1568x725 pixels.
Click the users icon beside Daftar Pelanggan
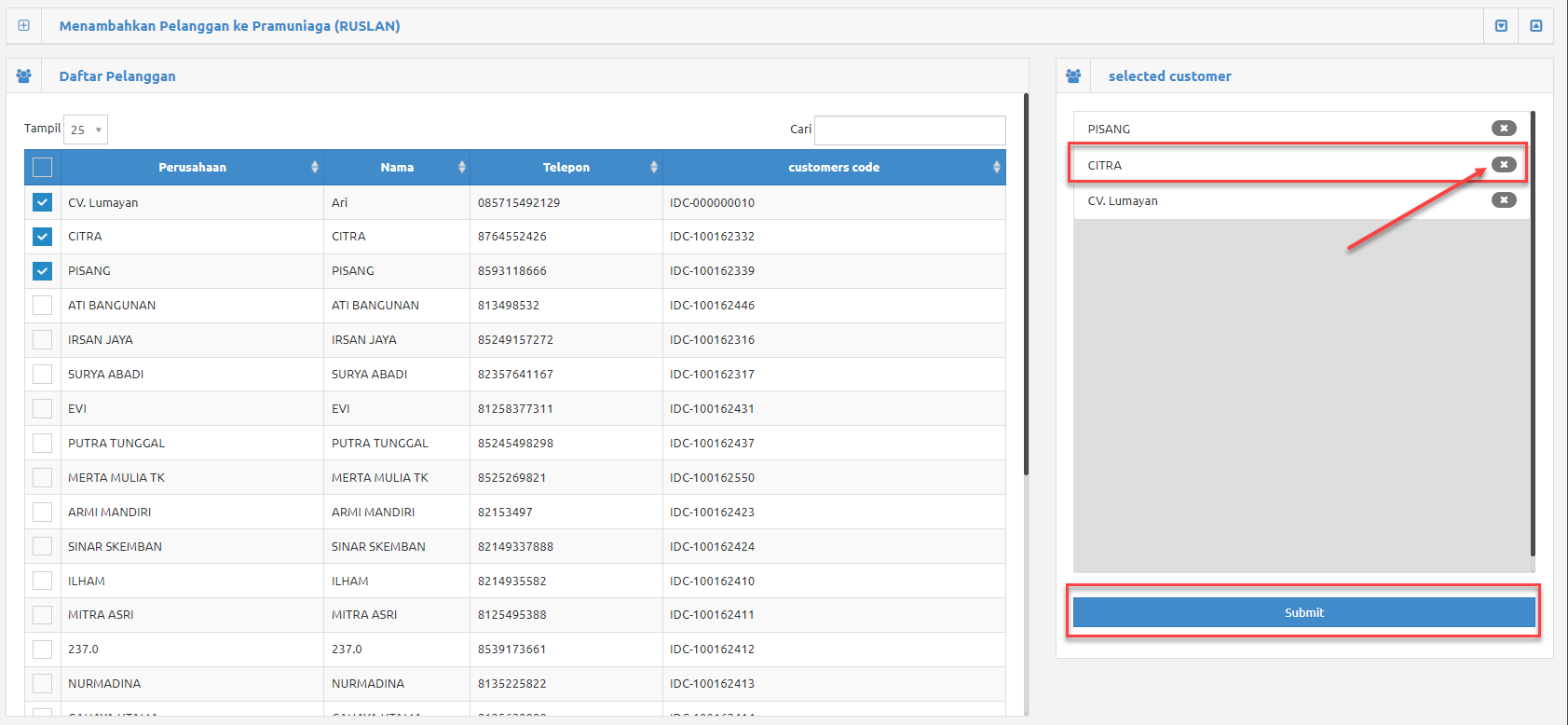point(24,75)
